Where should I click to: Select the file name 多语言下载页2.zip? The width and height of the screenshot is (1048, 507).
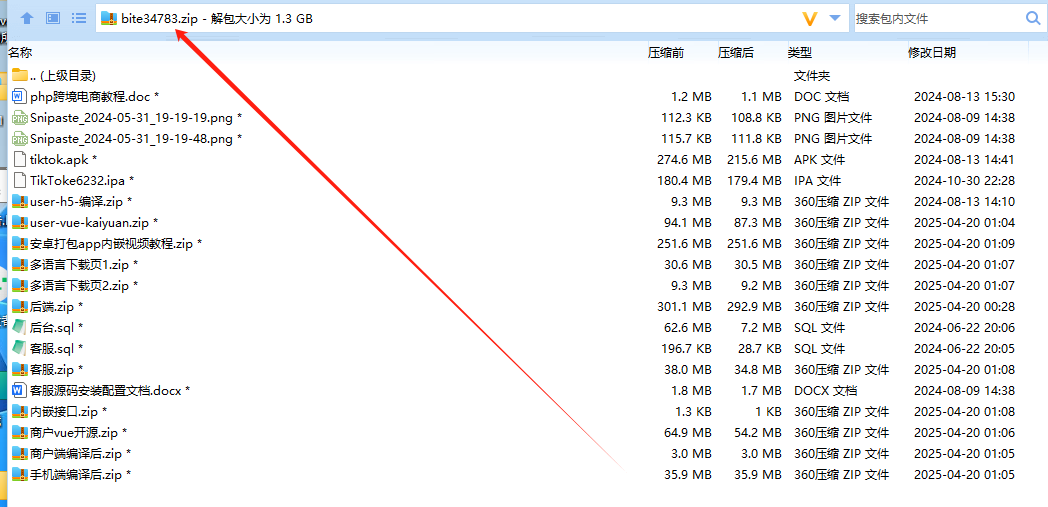pos(80,285)
